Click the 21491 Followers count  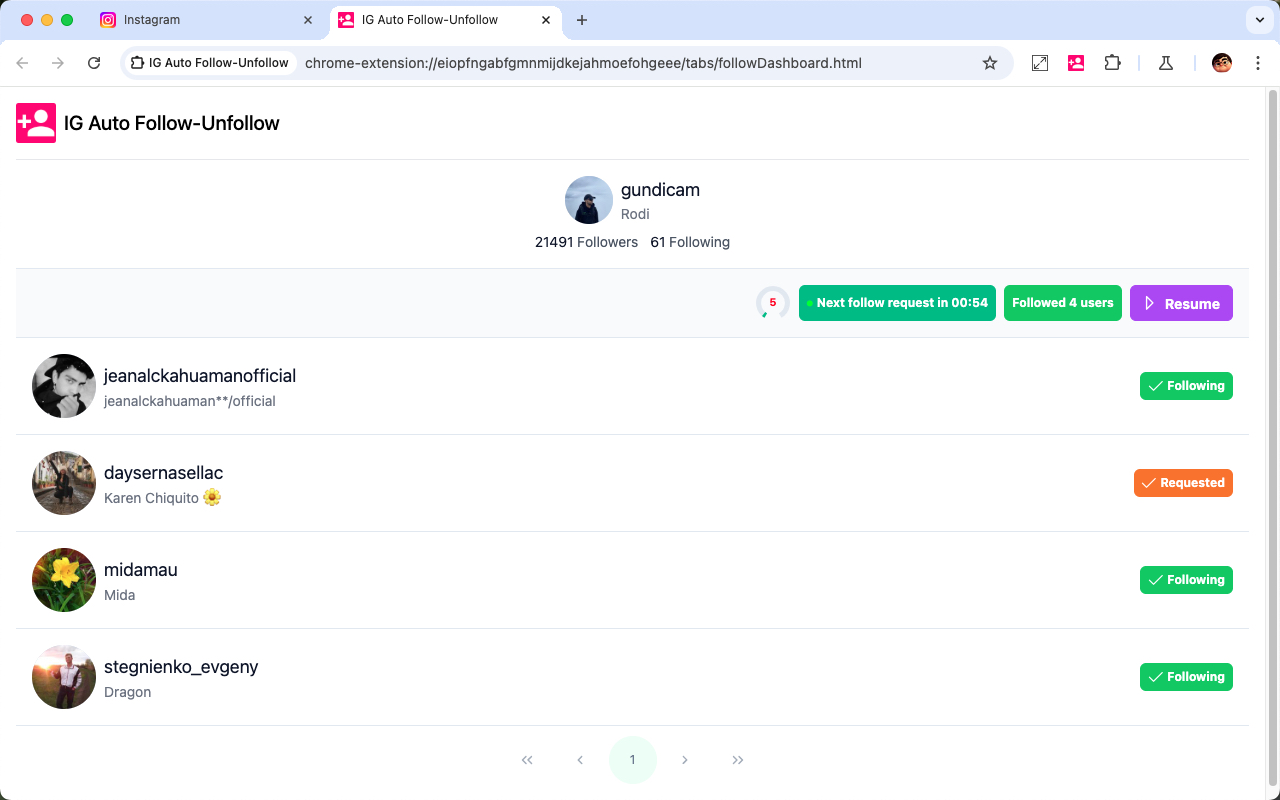coord(586,242)
